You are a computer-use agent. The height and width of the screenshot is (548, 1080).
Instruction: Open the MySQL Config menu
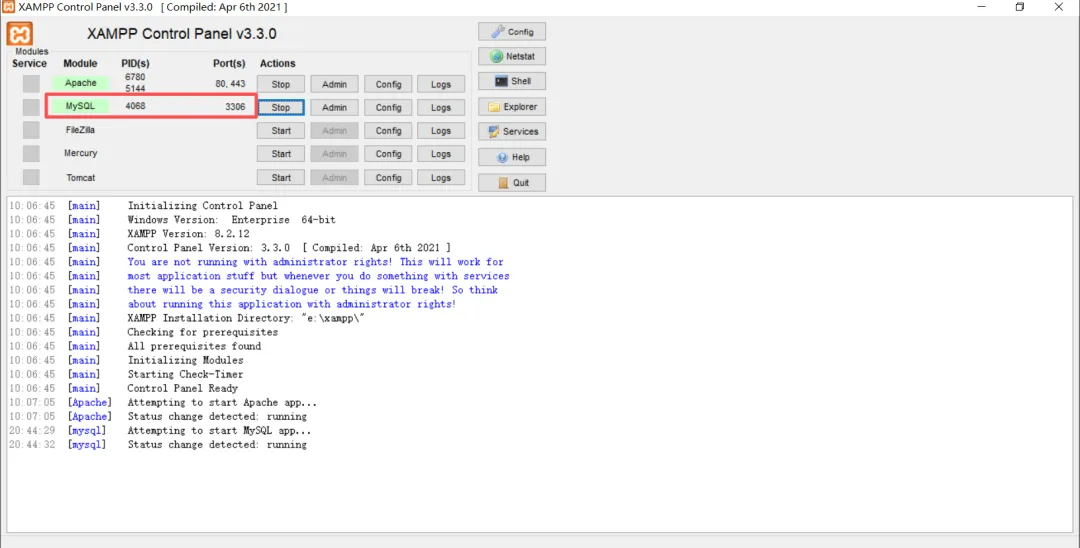[388, 107]
